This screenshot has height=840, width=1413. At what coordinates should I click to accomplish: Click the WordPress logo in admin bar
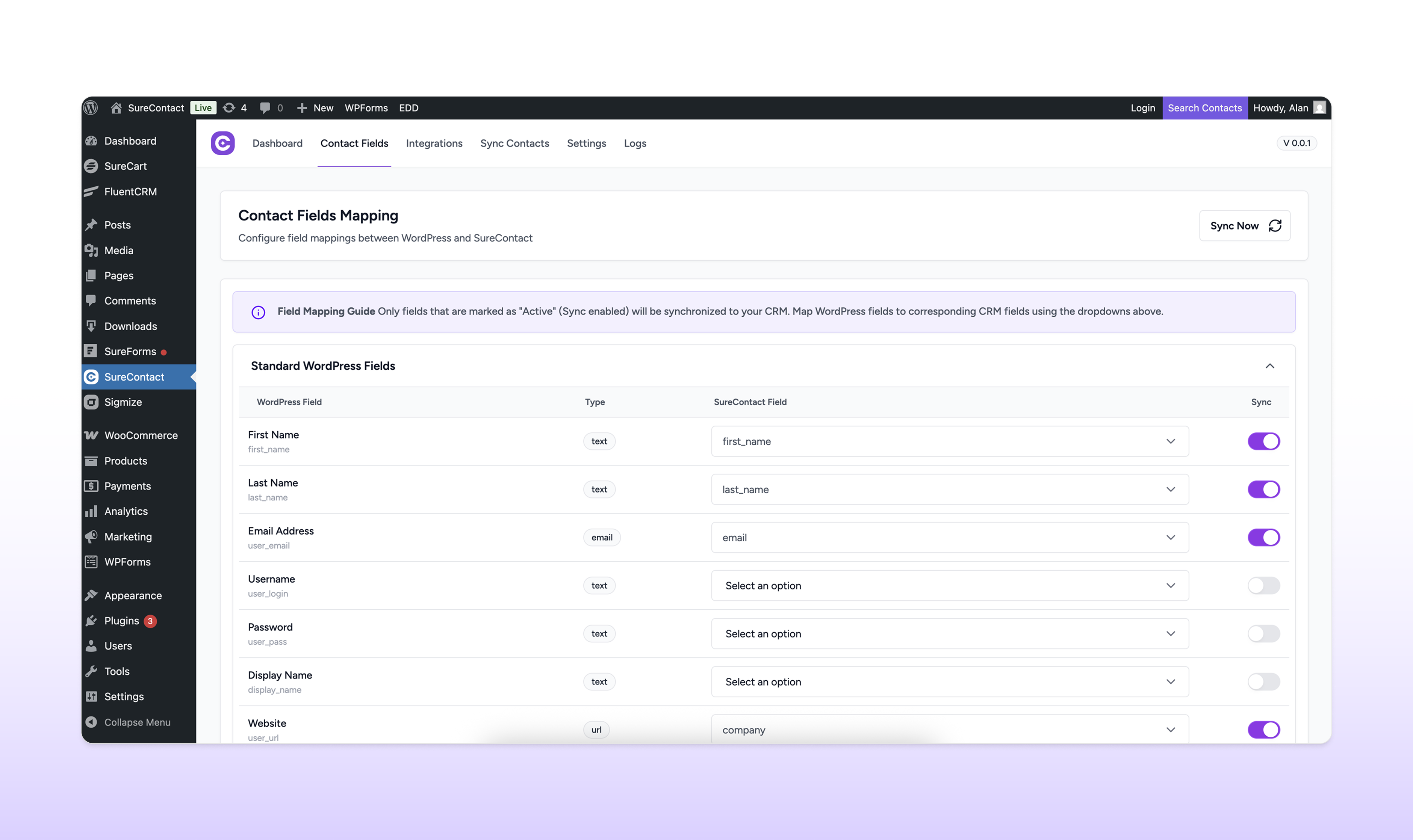pyautogui.click(x=91, y=107)
